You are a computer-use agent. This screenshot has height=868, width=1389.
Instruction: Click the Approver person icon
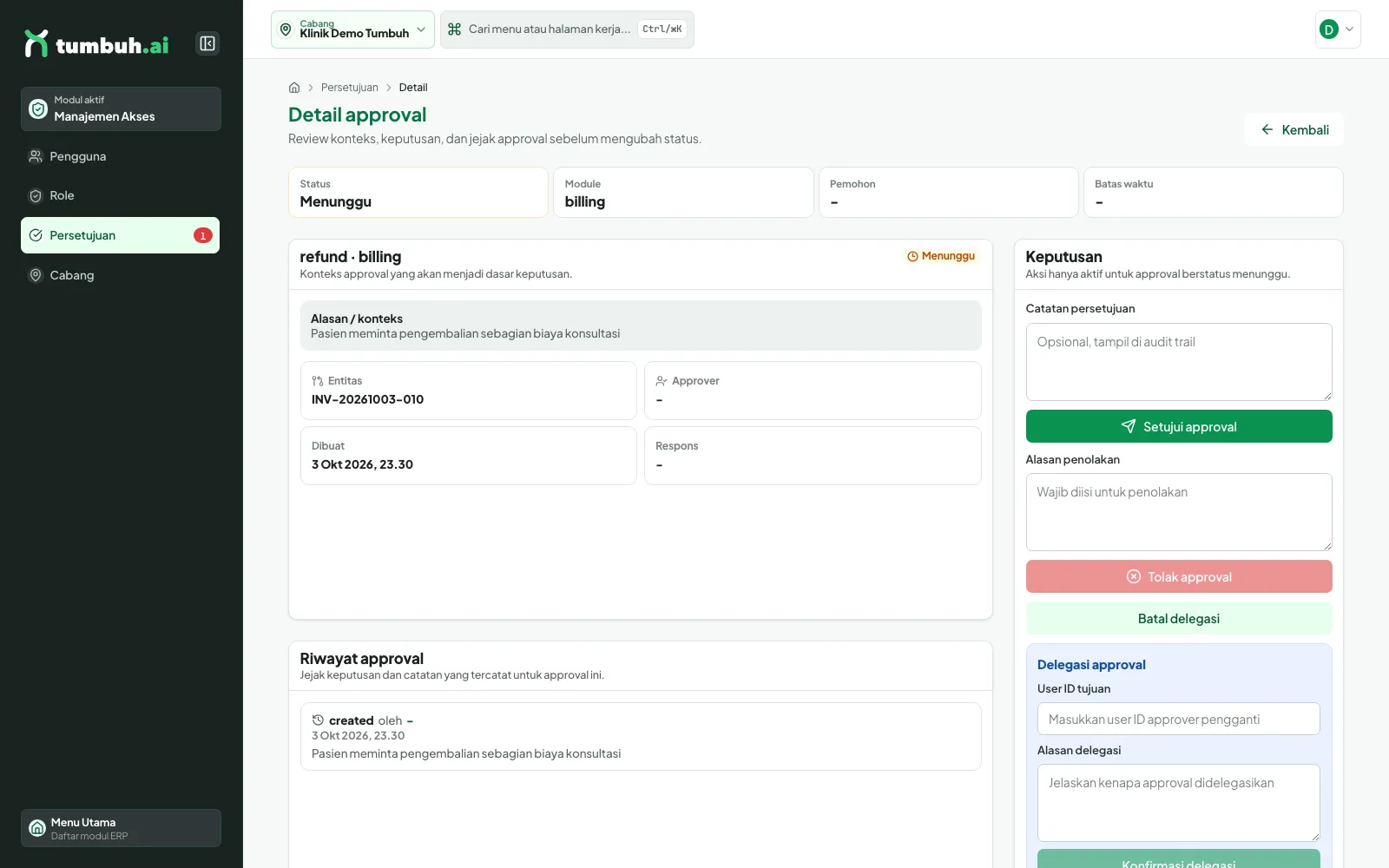662,381
